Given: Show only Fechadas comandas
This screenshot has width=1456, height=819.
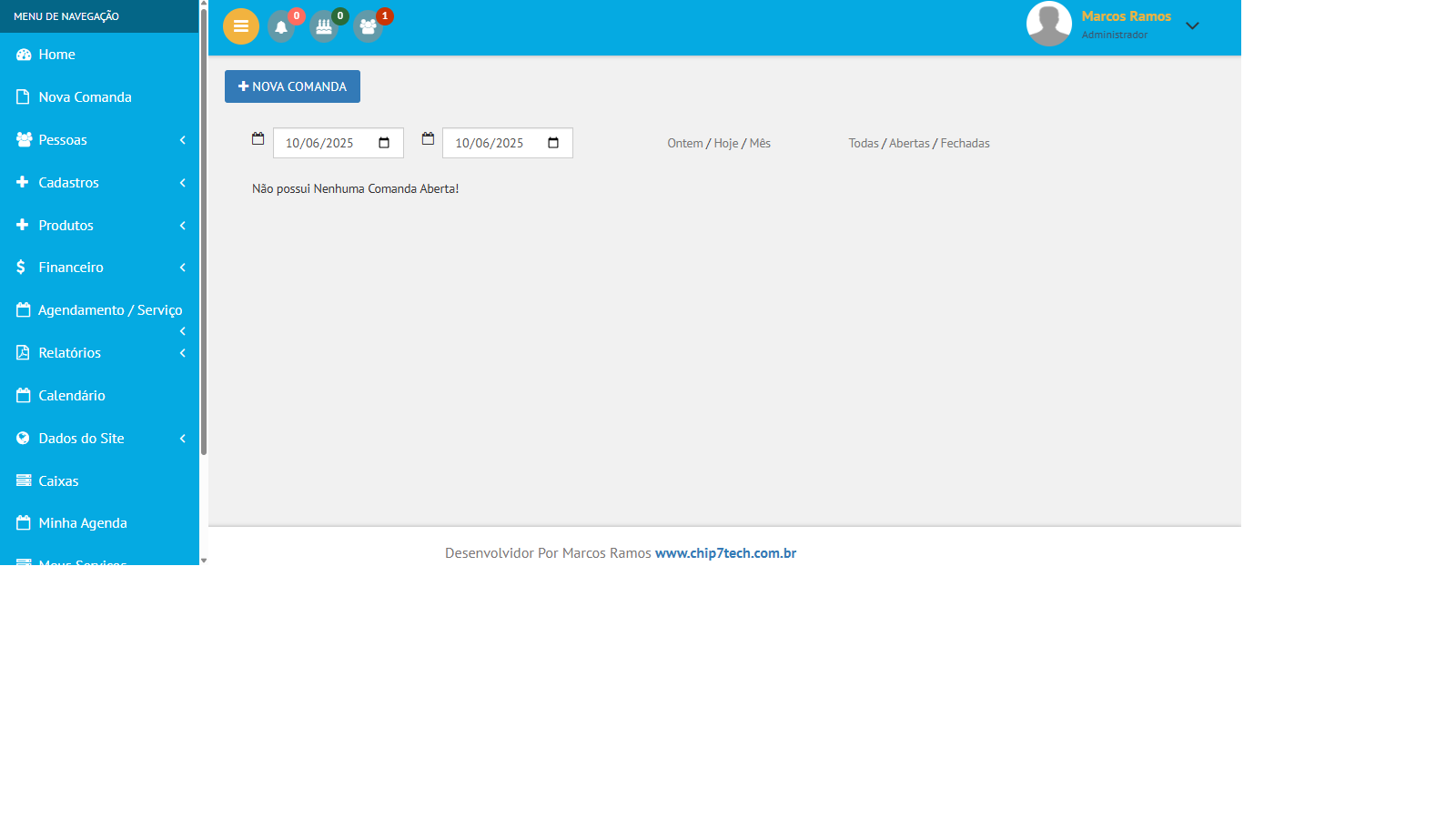Looking at the screenshot, I should pyautogui.click(x=965, y=144).
